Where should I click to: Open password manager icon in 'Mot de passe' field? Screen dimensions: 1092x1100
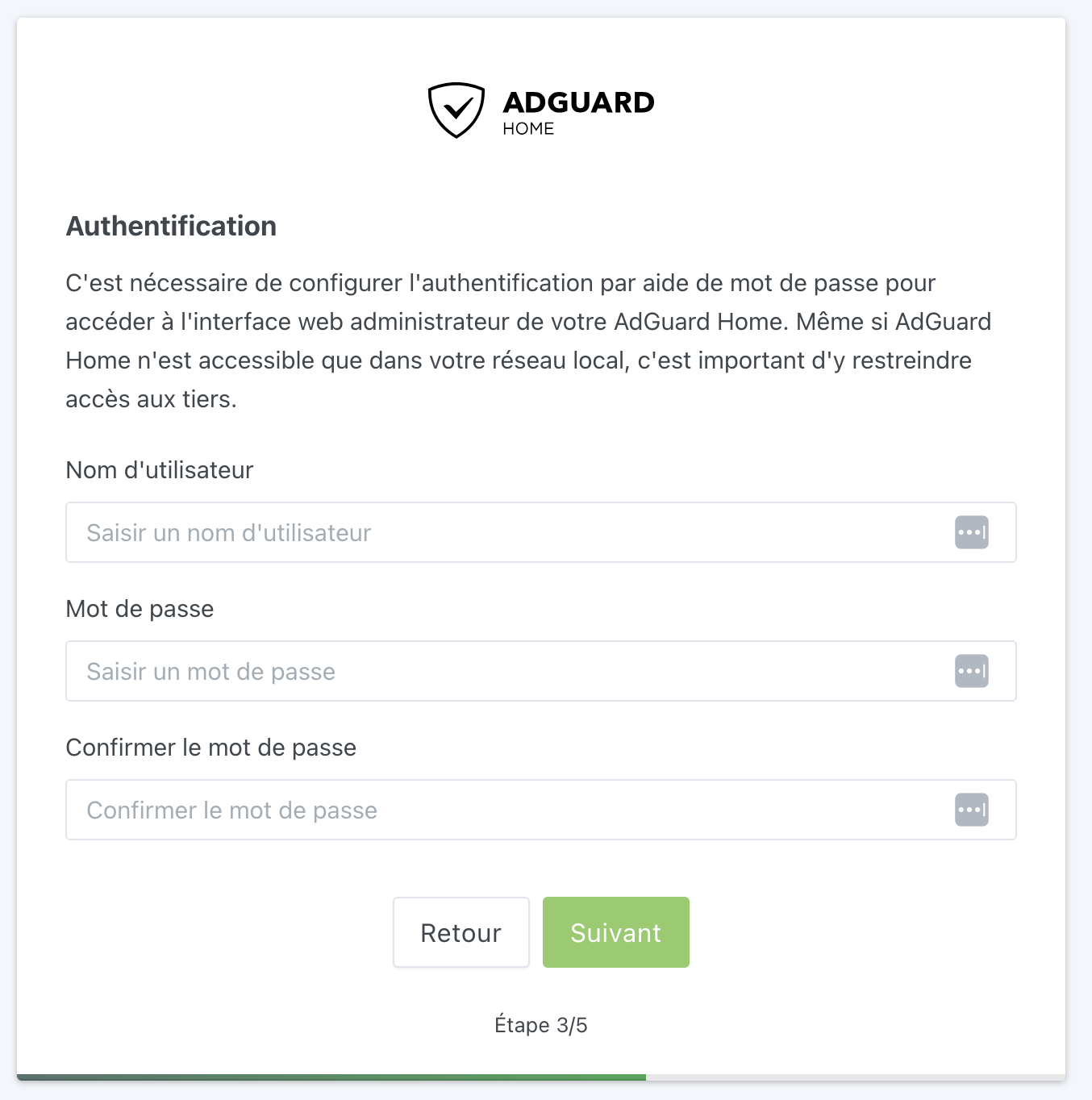click(972, 671)
